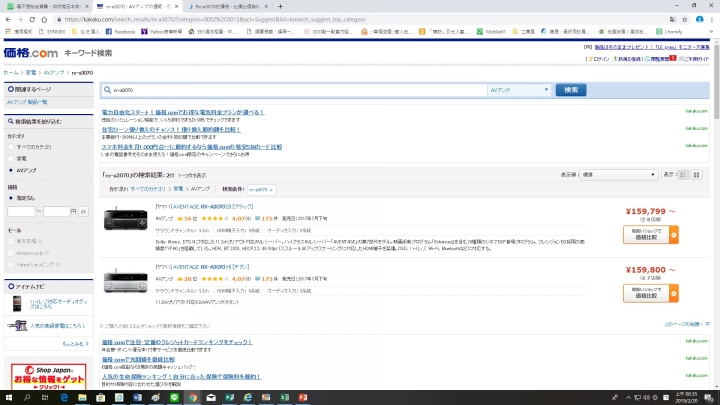Open Word from the taskbar
Viewport: 720px width, 405px height.
pyautogui.click(x=137, y=398)
